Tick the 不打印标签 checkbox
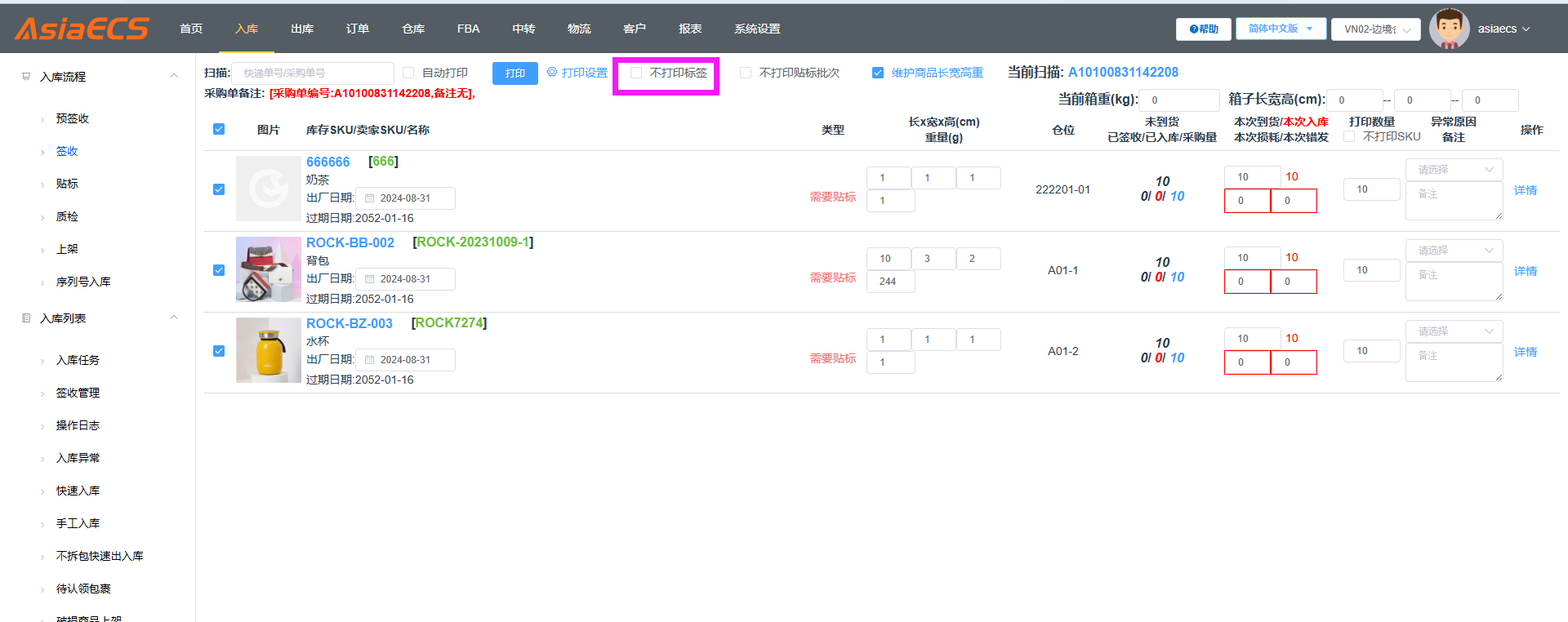 (x=636, y=73)
